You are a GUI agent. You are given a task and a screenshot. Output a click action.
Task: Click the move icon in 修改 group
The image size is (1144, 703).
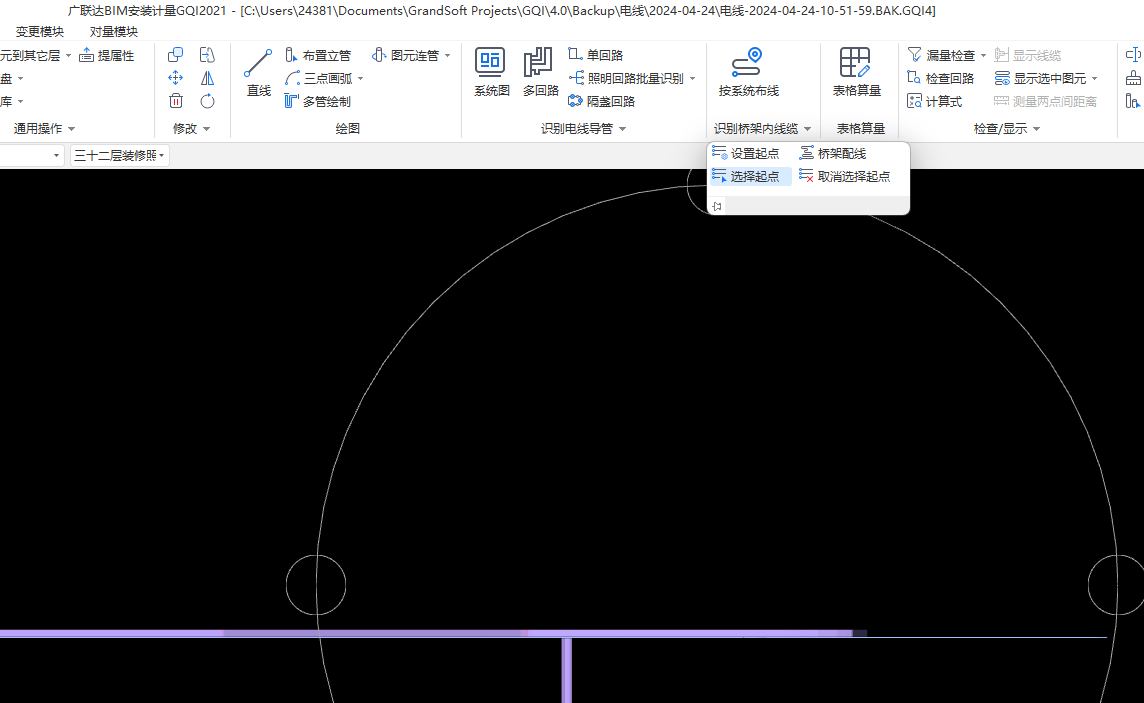[175, 78]
